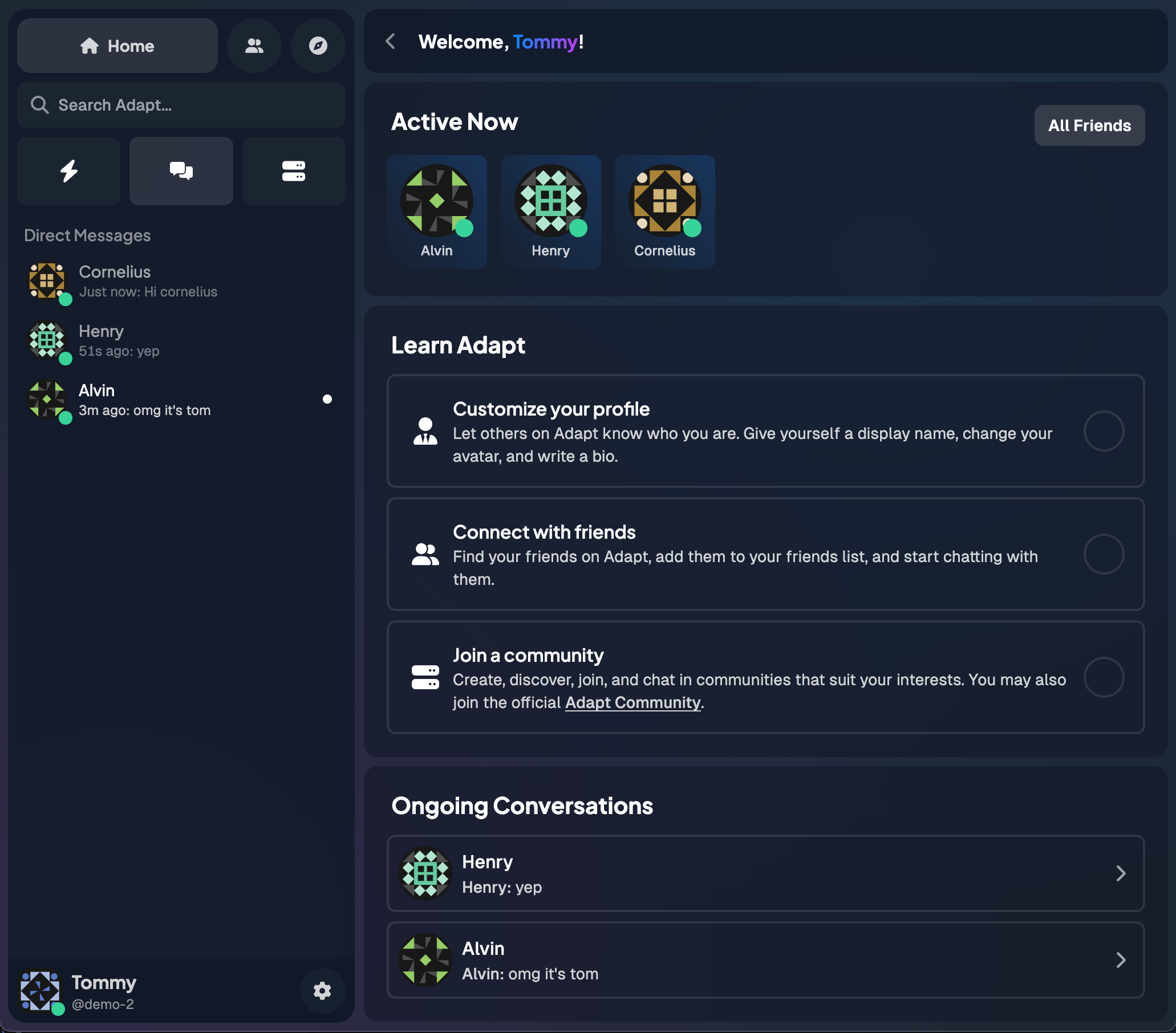Click the back arrow beside Welcome
The height and width of the screenshot is (1033, 1176).
[x=391, y=42]
